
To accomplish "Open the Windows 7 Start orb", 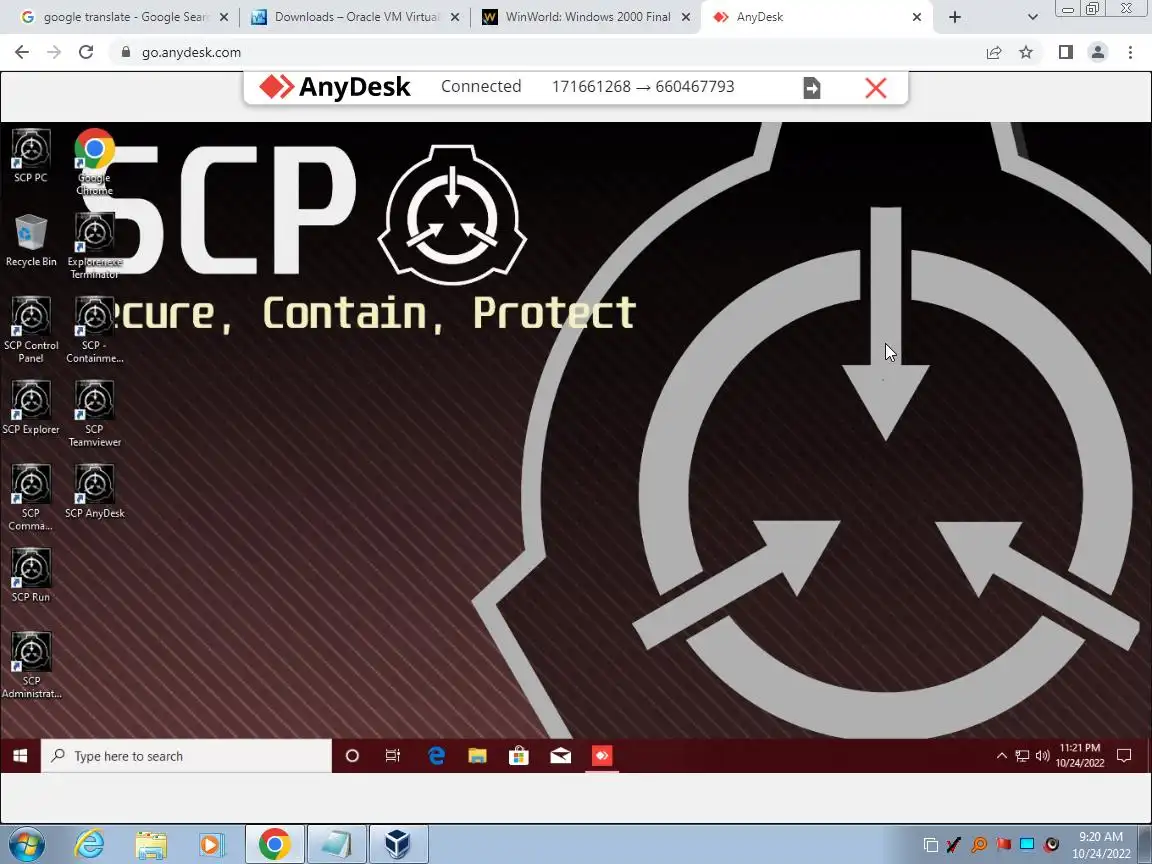I will (x=27, y=845).
